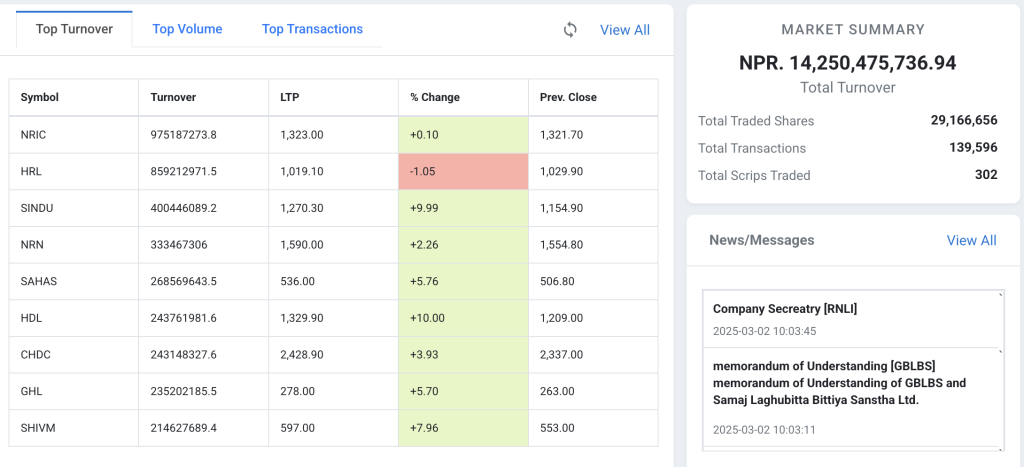1024x467 pixels.
Task: Select the SHIVM symbol row
Action: (x=38, y=428)
